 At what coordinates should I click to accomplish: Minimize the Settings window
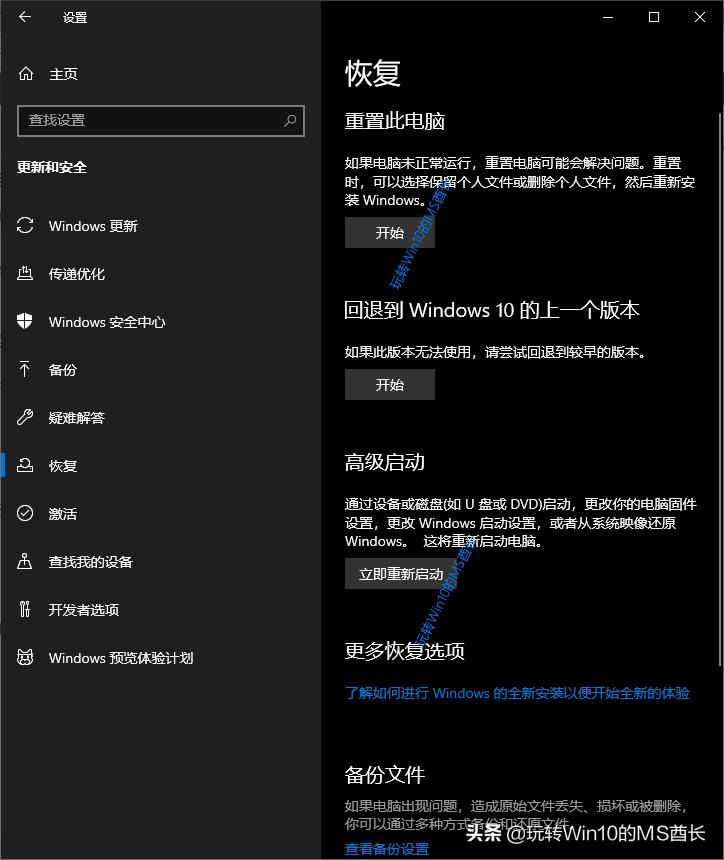[x=608, y=17]
